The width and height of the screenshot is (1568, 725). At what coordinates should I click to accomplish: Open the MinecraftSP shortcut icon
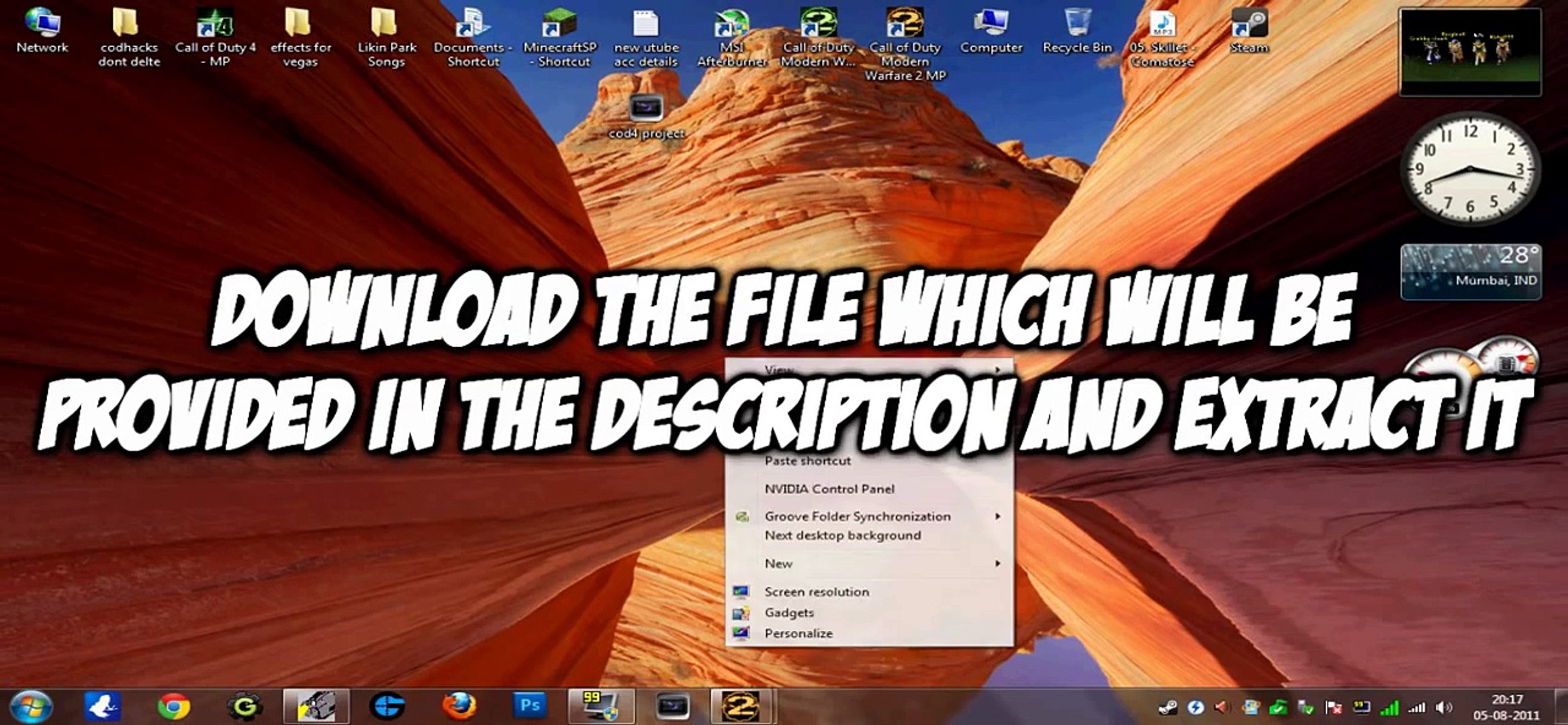559,26
